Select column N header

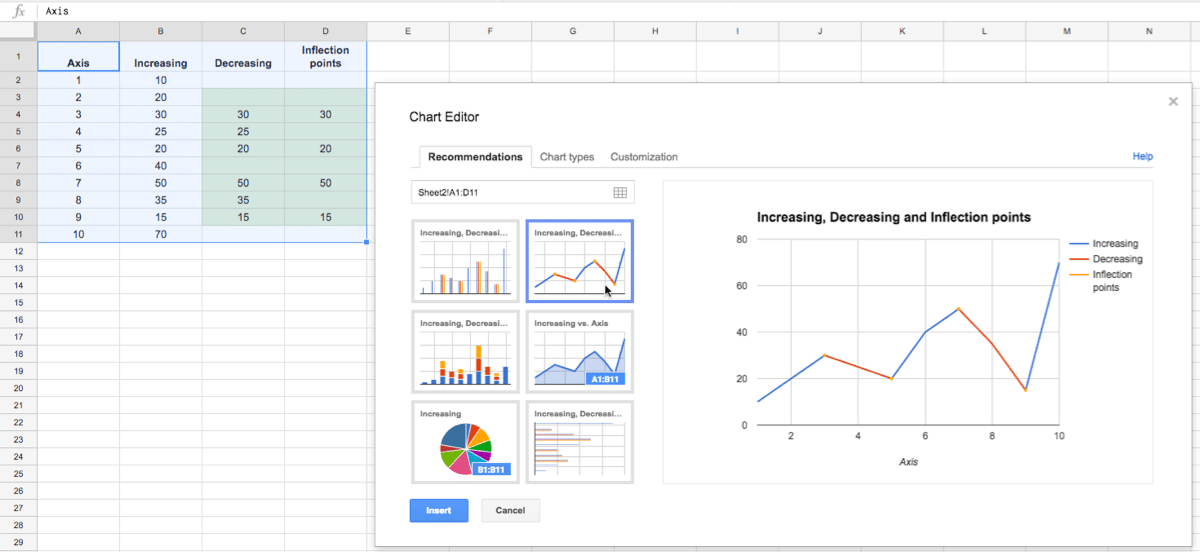(1148, 32)
